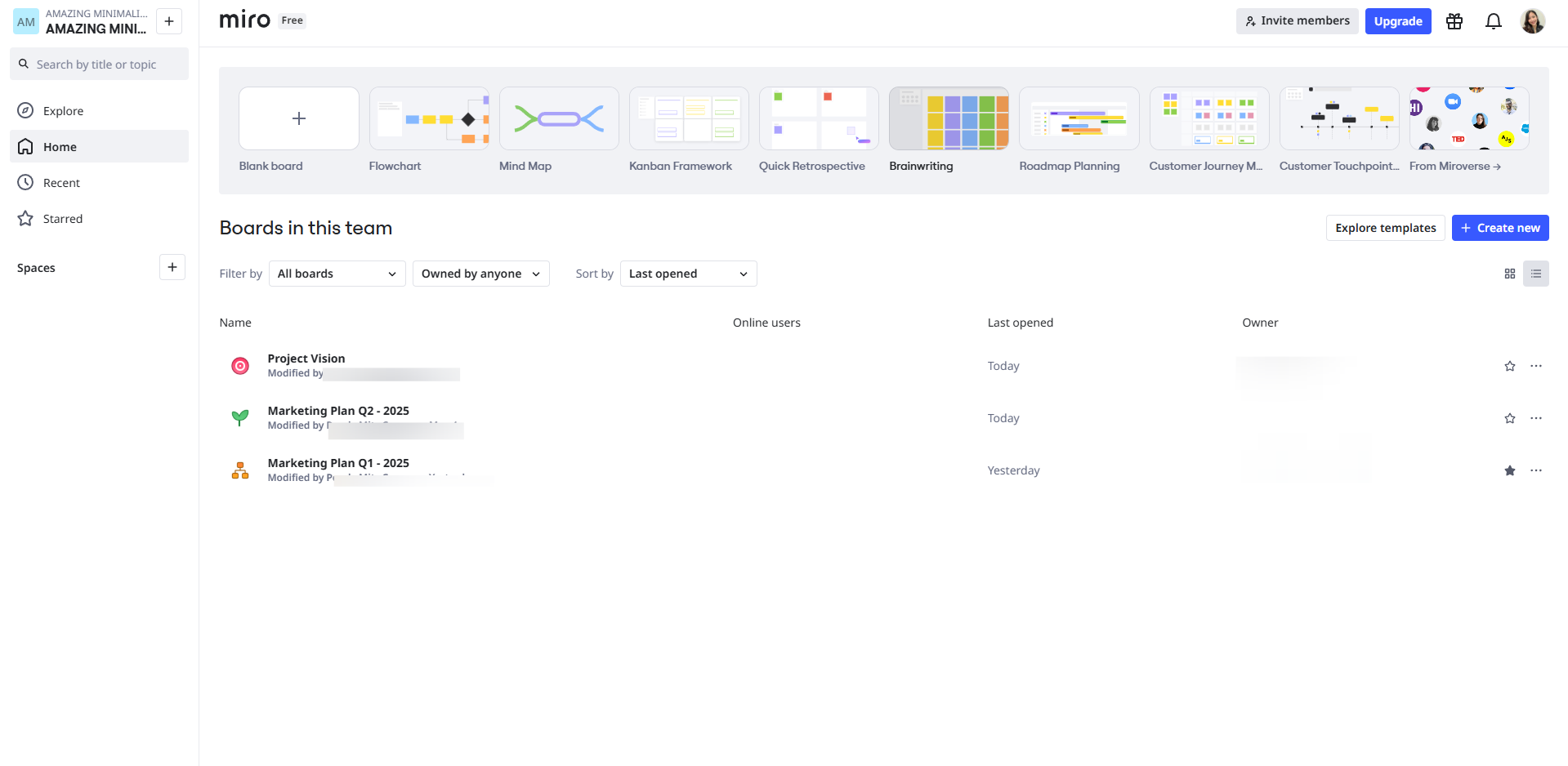Click the Upgrade button
The height and width of the screenshot is (766, 1568).
[x=1397, y=21]
